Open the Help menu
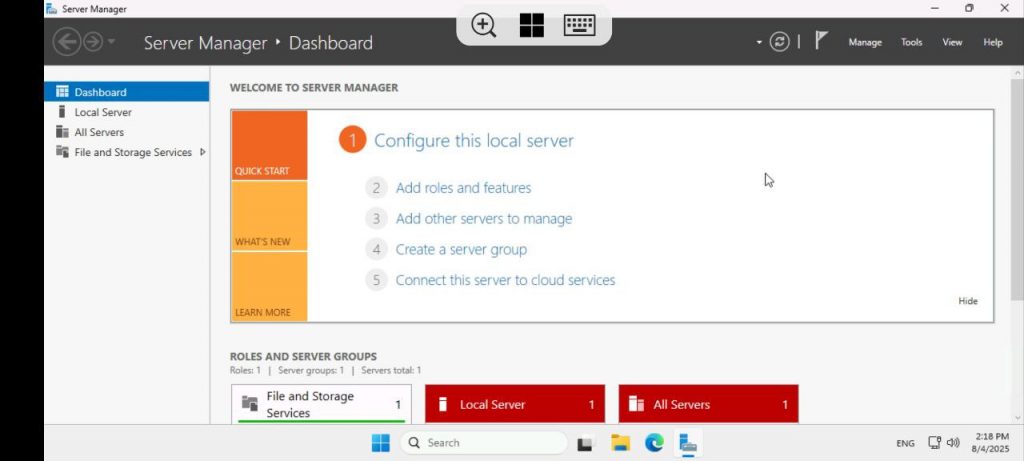 (x=992, y=42)
